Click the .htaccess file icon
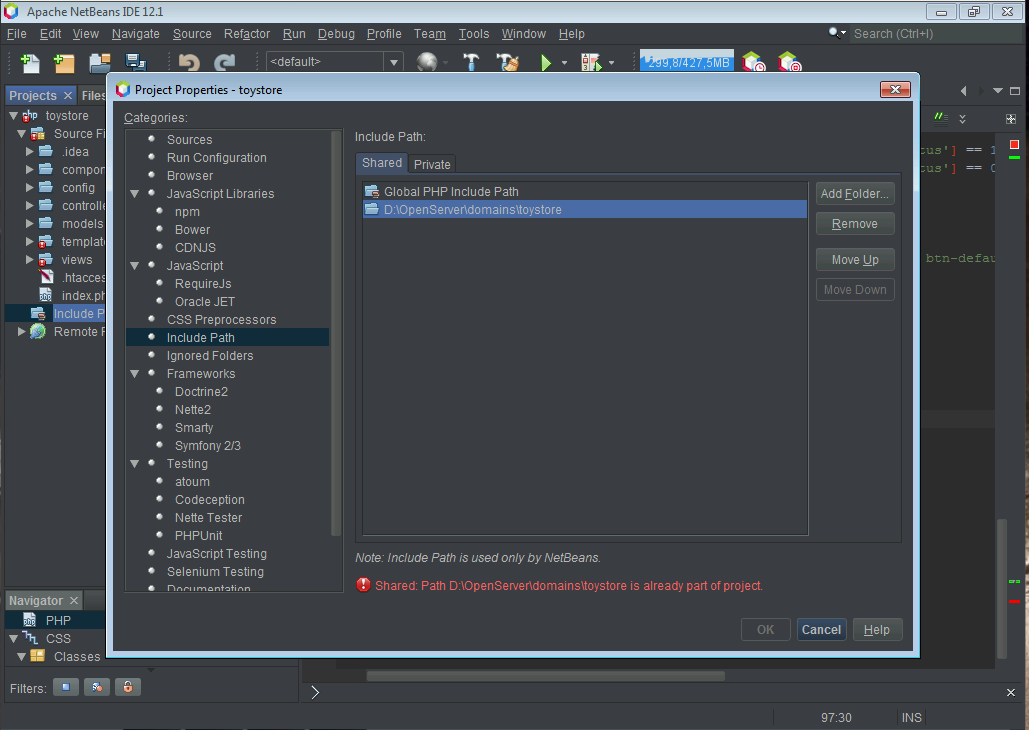This screenshot has height=730, width=1029. coord(46,278)
